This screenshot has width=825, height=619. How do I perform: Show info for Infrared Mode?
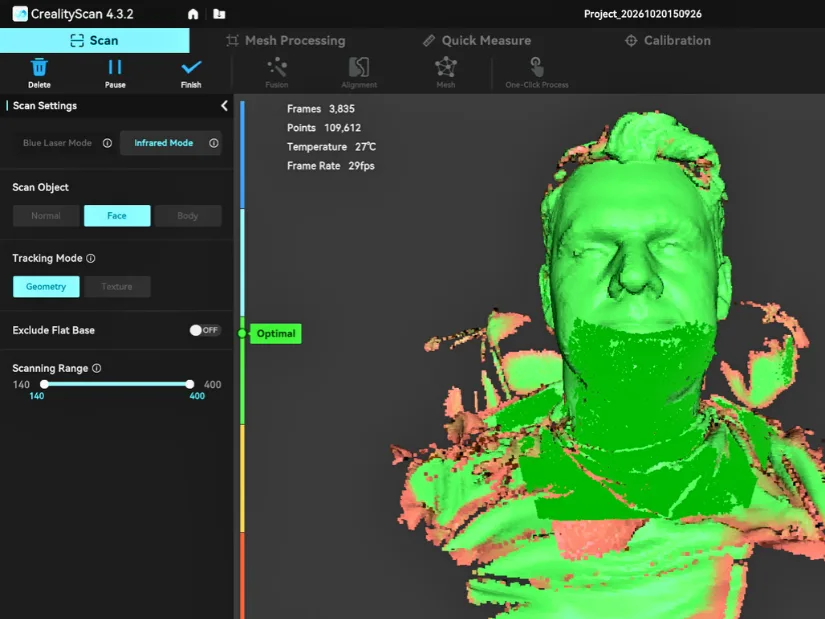(214, 143)
